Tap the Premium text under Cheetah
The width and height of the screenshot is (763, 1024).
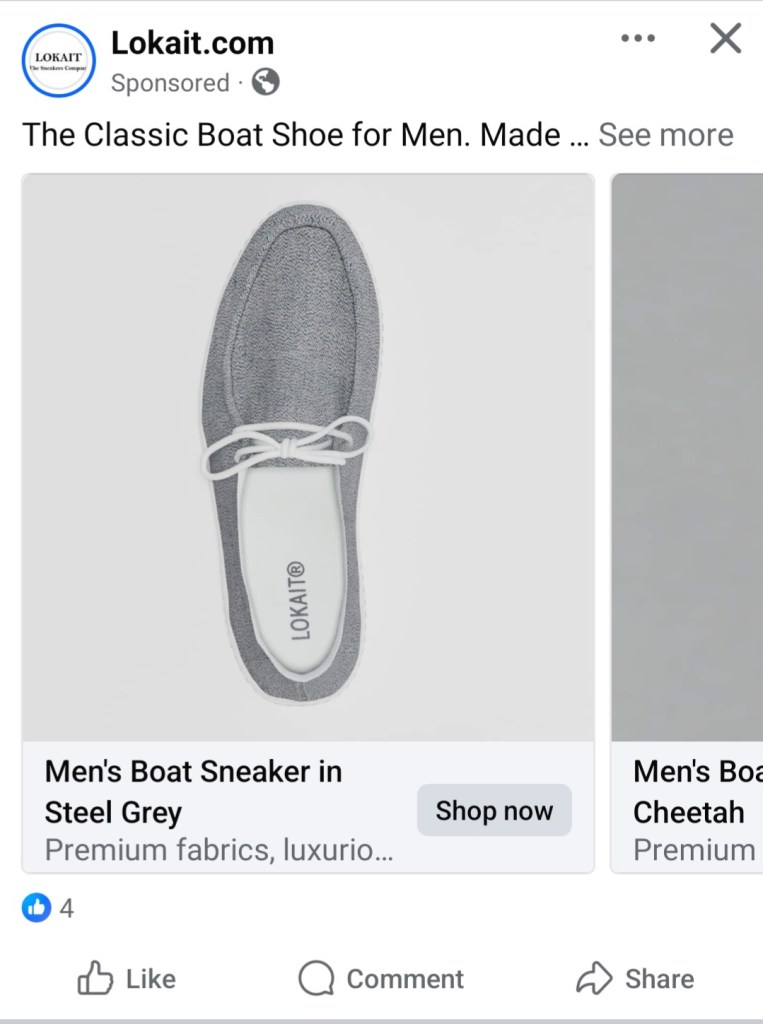[x=694, y=850]
